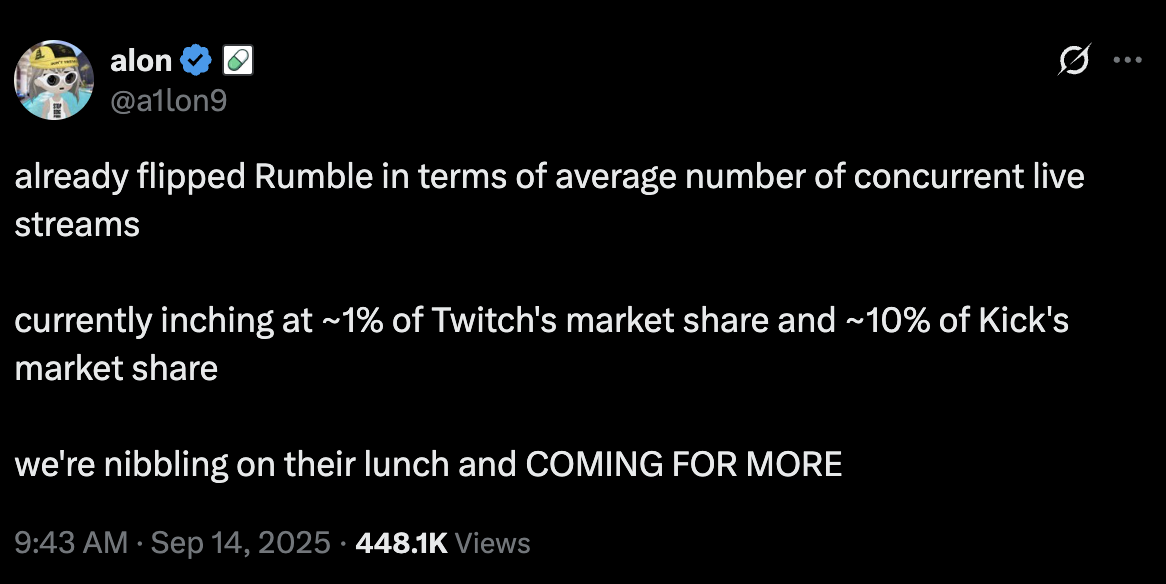Click the words already flipped
Viewport: 1166px width, 584px height.
point(129,177)
